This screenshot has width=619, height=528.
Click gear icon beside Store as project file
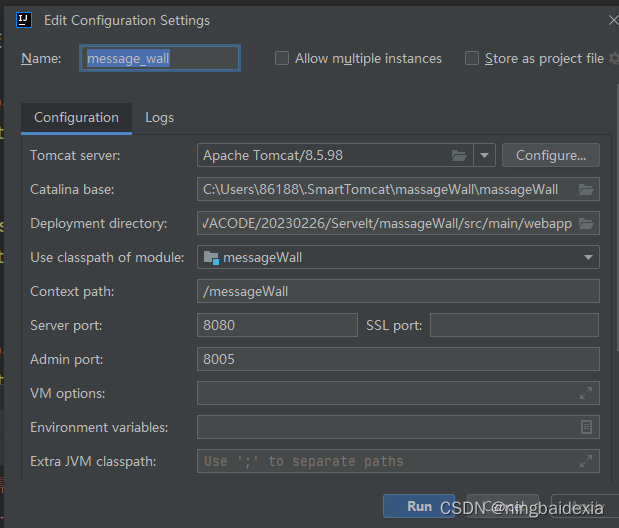pos(614,58)
